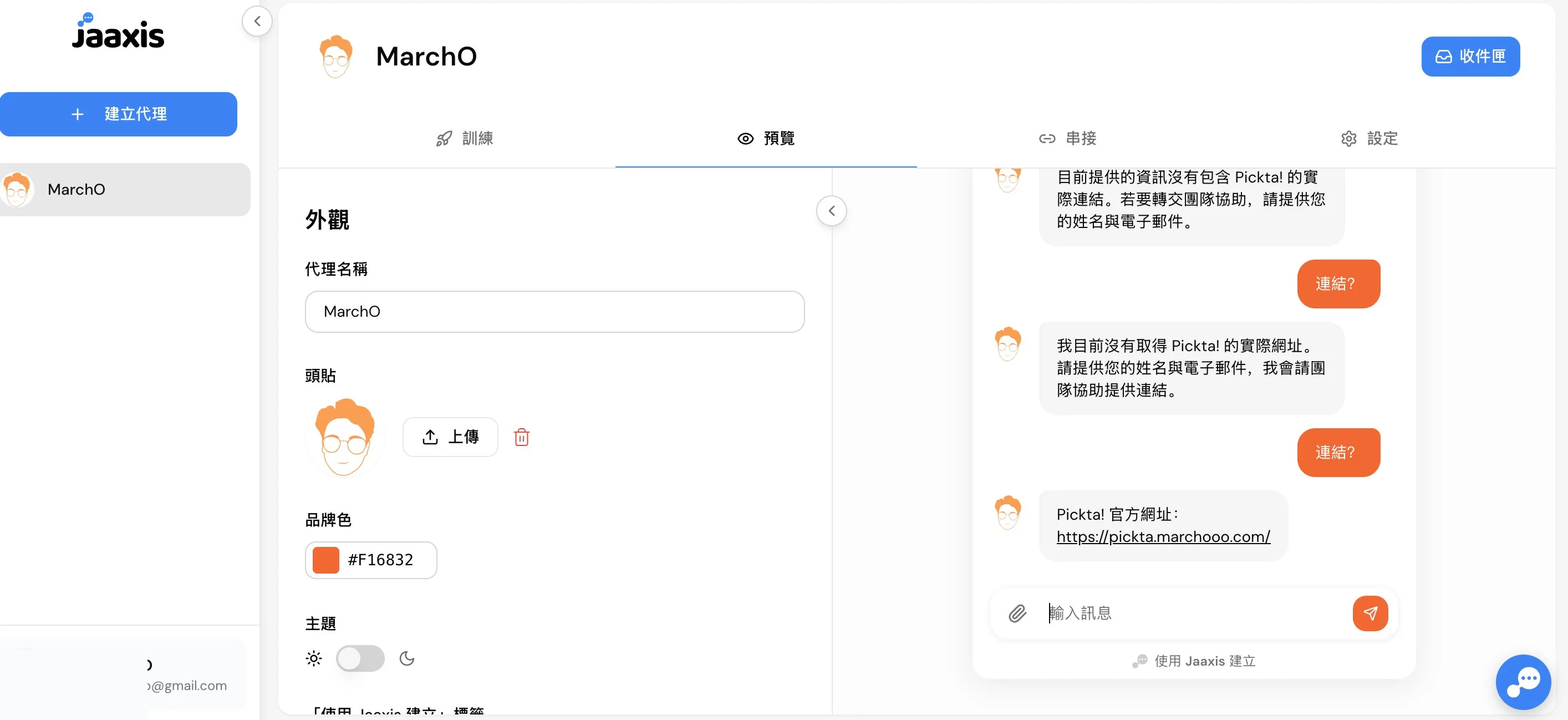Click the MarchO agent title heading
The height and width of the screenshot is (720, 1568).
(426, 57)
